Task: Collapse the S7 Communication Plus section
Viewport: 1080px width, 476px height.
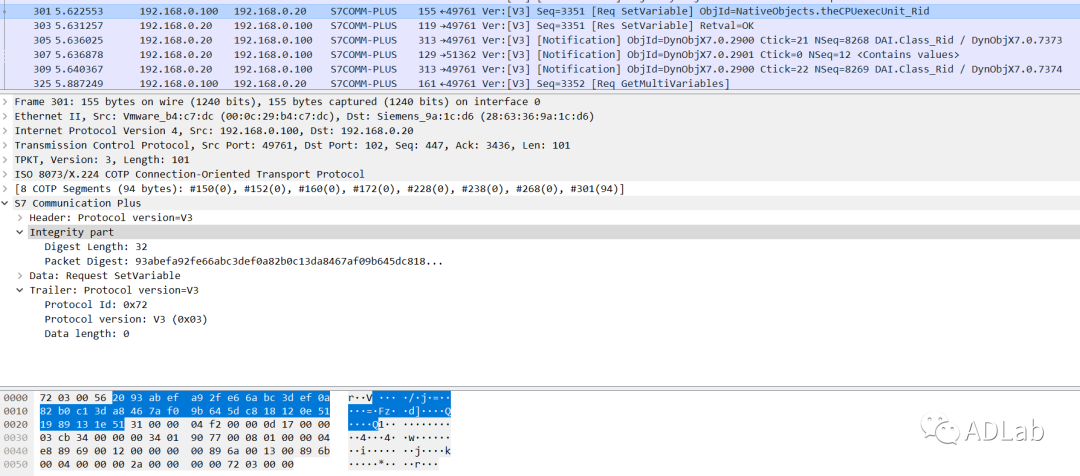Action: pos(6,203)
